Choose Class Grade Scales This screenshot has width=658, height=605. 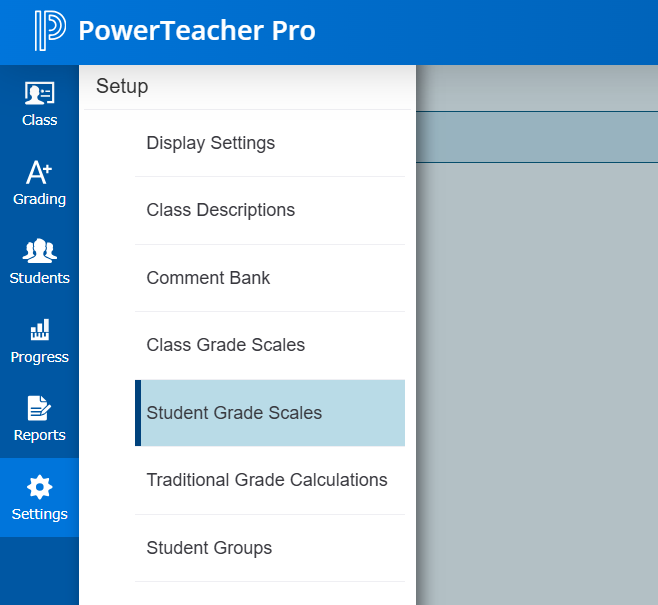pos(225,345)
